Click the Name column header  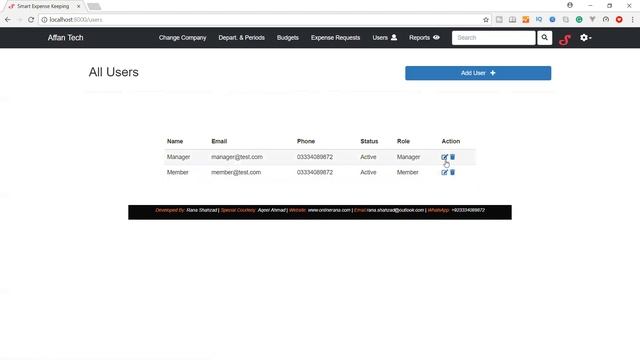(x=175, y=141)
